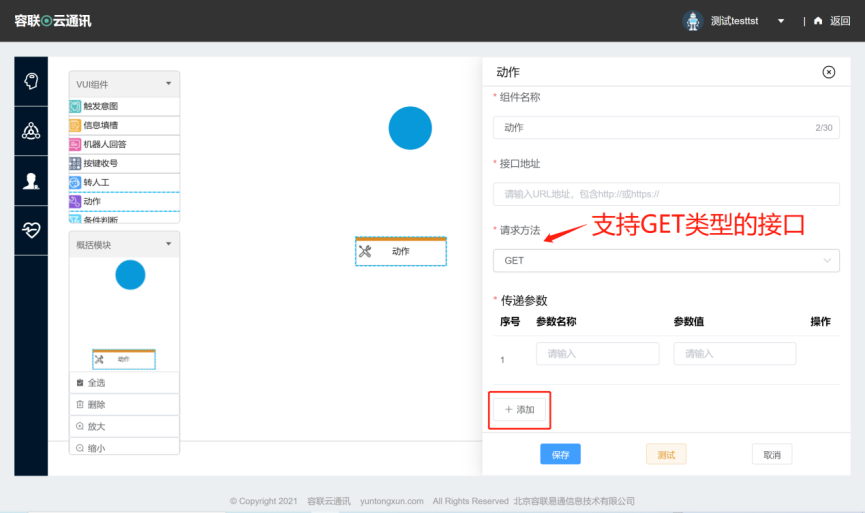Select the 动作 wrench icon in component list
The image size is (865, 513).
(x=75, y=201)
